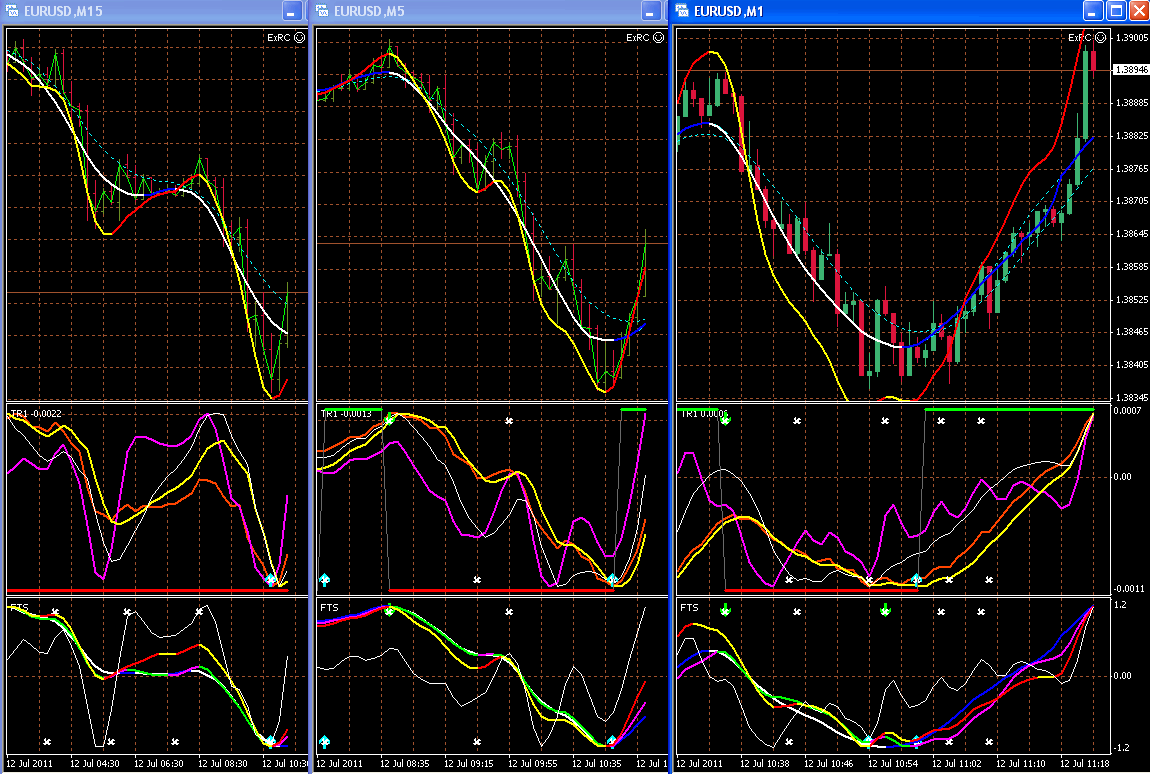The width and height of the screenshot is (1150, 774).
Task: Select green down arrow in M5 FTS panel
Action: point(389,609)
